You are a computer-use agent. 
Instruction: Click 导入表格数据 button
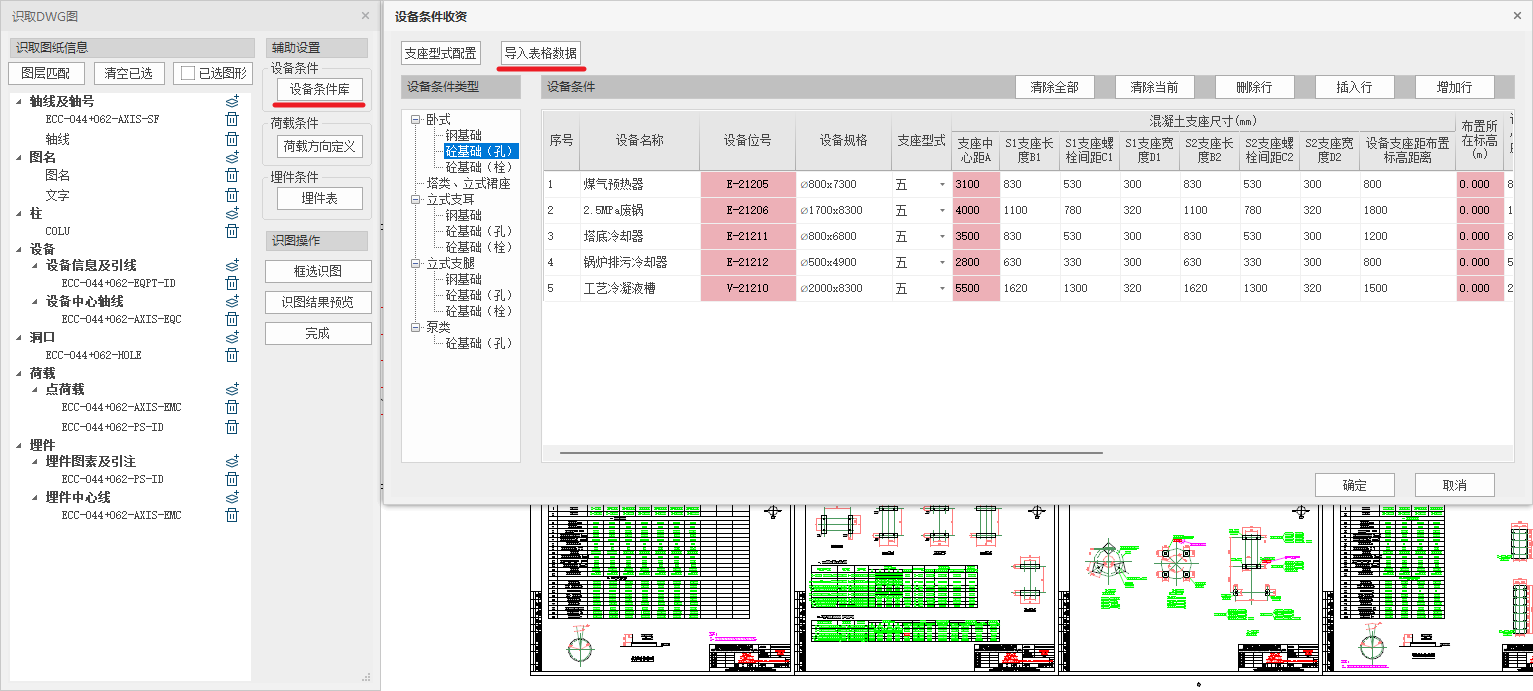tap(540, 54)
